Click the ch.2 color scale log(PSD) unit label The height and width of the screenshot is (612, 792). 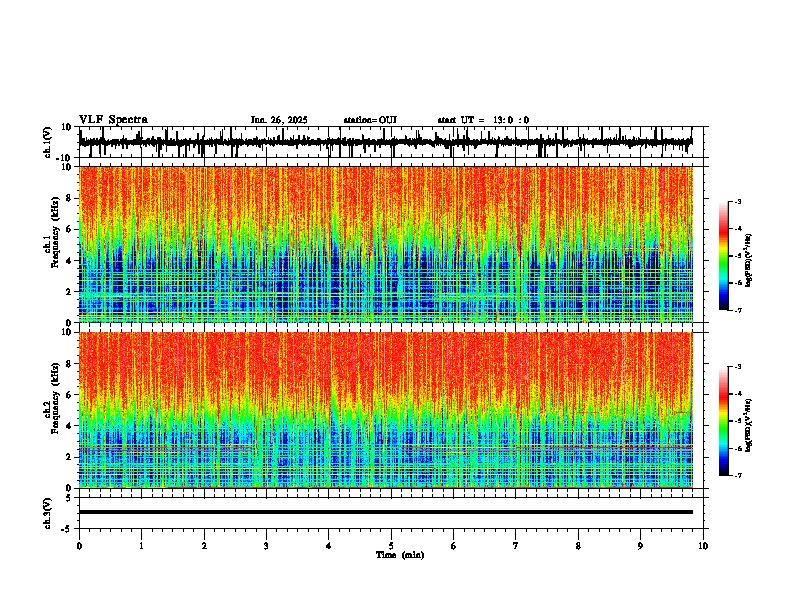[x=749, y=425]
